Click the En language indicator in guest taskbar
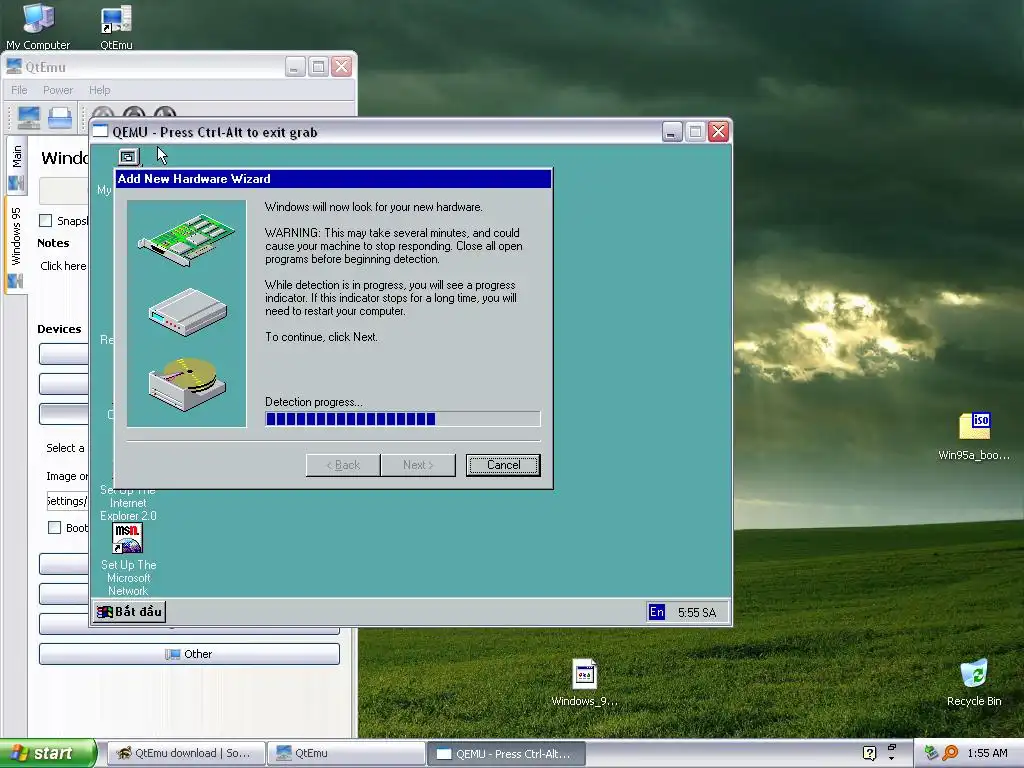Screen dimensions: 1024x768 [x=656, y=612]
